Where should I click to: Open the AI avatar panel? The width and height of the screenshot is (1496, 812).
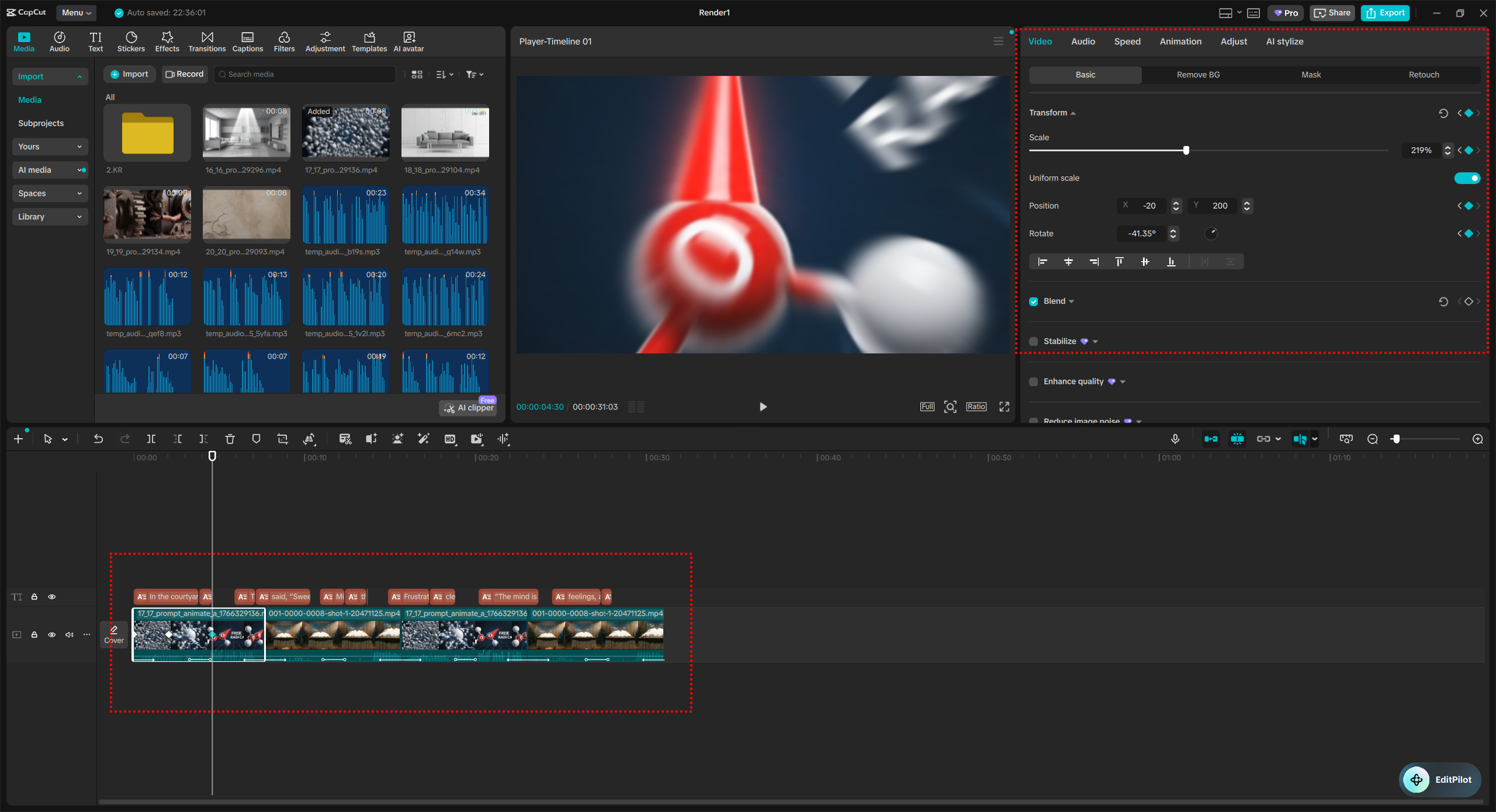tap(408, 41)
